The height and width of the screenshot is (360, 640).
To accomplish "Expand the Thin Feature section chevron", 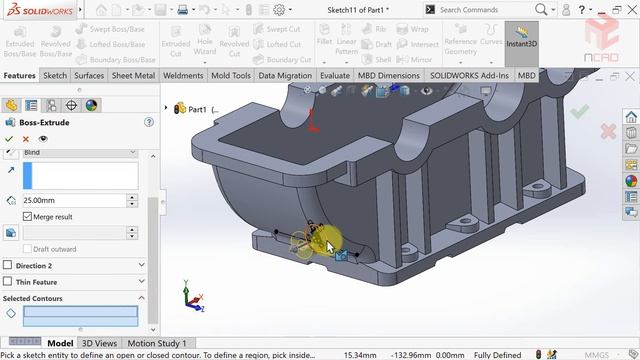I will click(141, 282).
